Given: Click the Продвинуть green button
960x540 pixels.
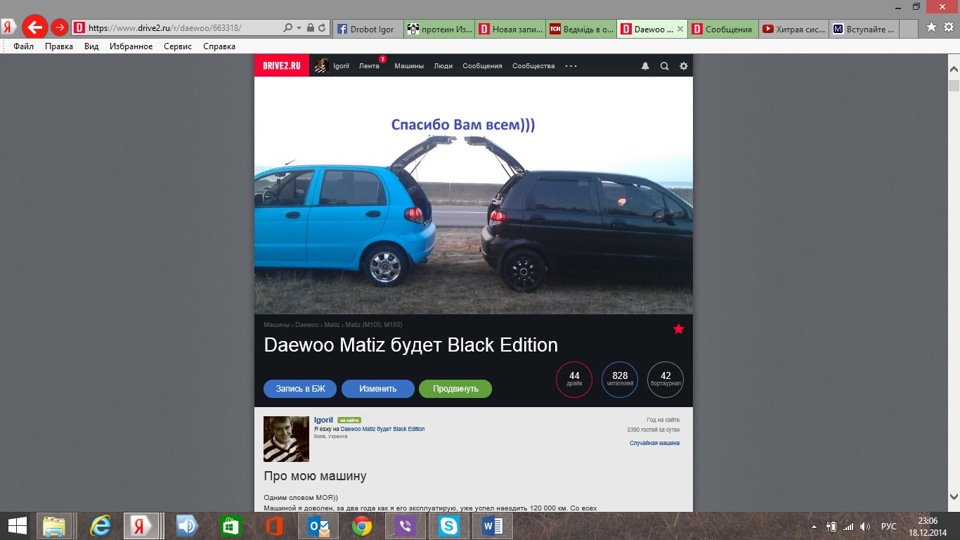Looking at the screenshot, I should click(456, 389).
